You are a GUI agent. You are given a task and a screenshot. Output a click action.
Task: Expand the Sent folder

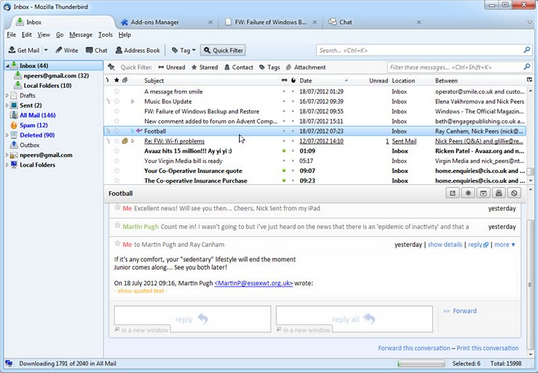[x=7, y=105]
